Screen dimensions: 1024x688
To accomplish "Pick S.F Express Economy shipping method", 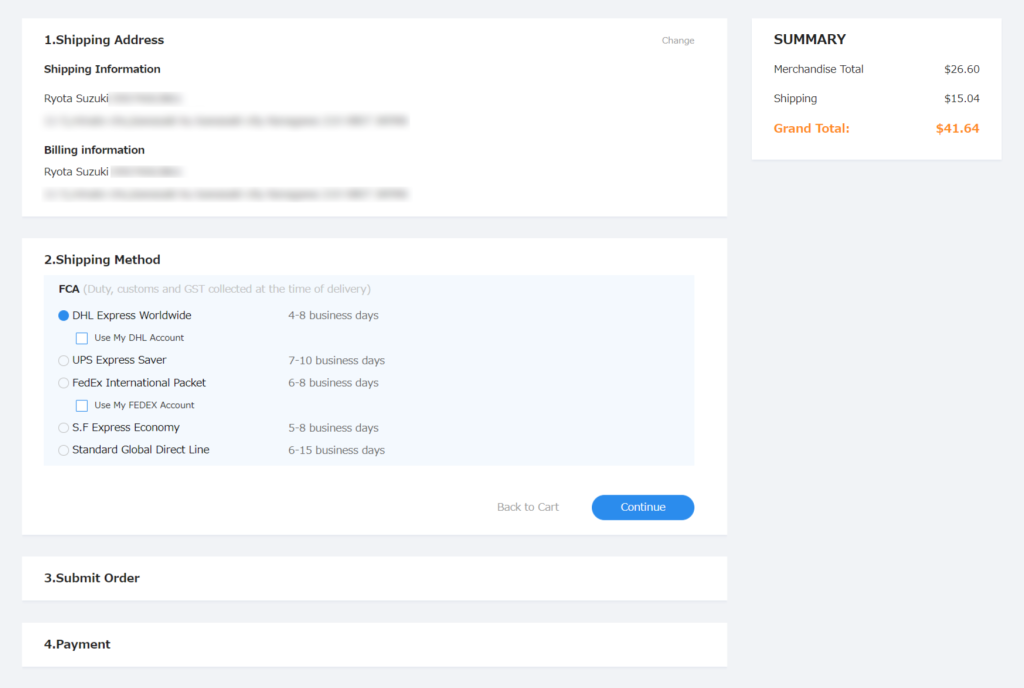I will 64,428.
